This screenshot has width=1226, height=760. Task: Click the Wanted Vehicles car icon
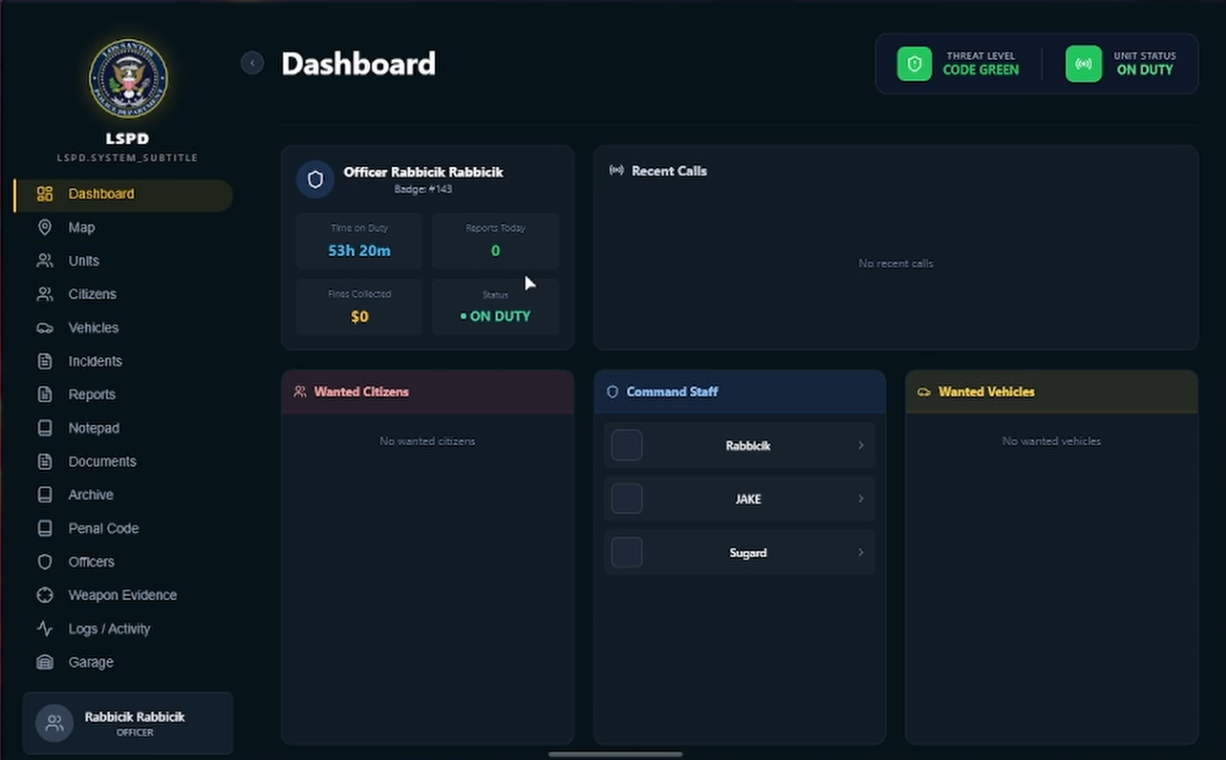click(924, 392)
